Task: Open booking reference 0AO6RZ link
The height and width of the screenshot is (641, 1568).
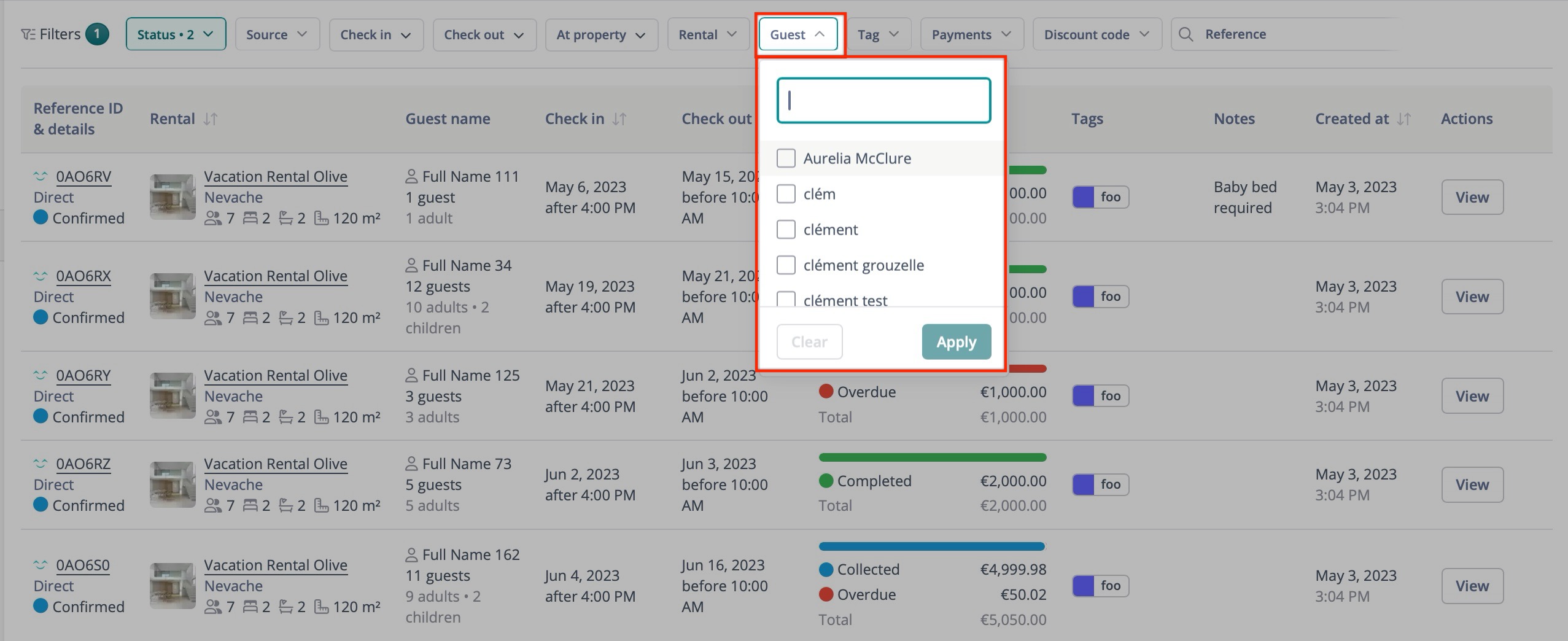Action: tap(83, 464)
